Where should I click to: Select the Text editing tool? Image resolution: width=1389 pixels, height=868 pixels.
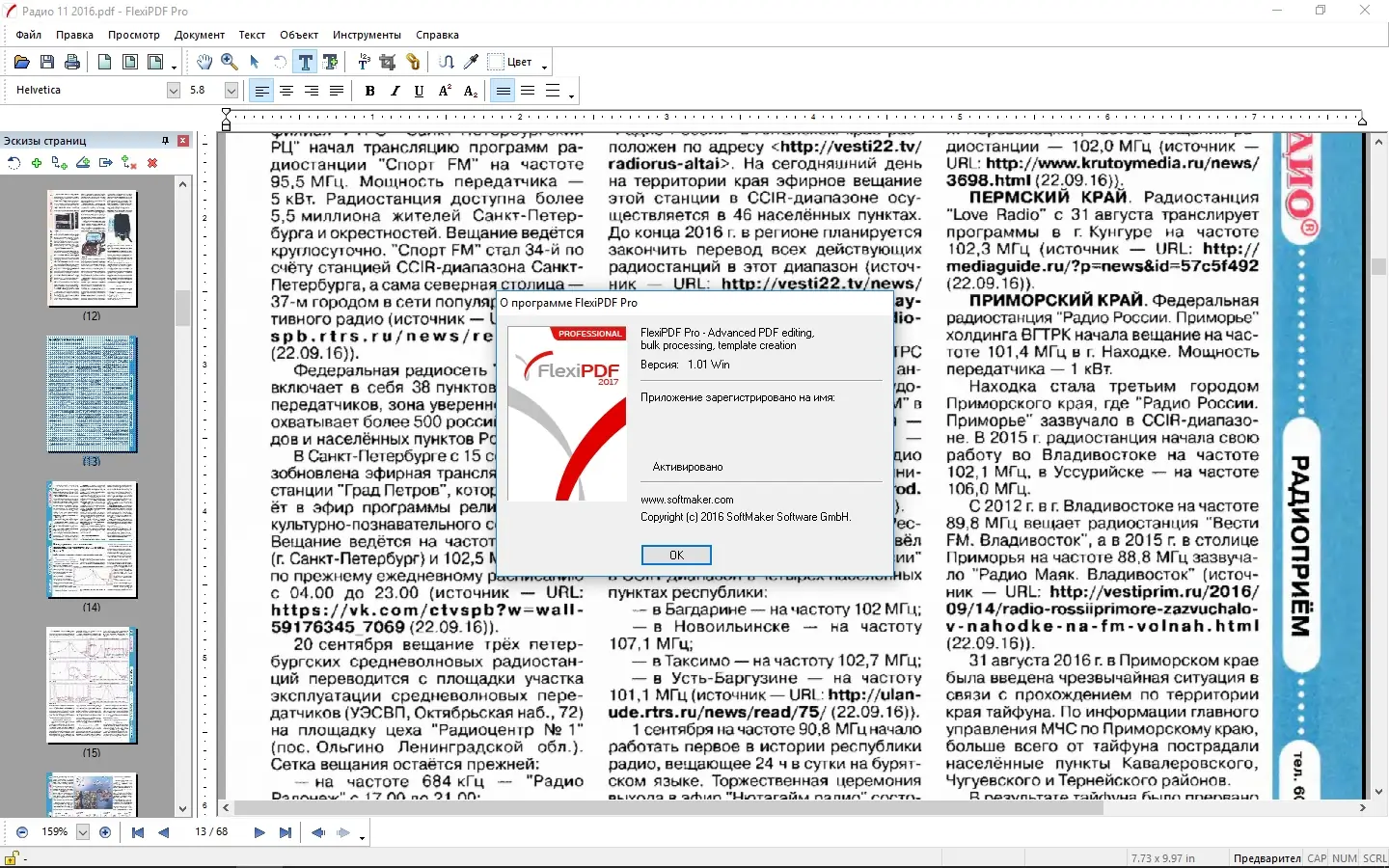pos(306,62)
